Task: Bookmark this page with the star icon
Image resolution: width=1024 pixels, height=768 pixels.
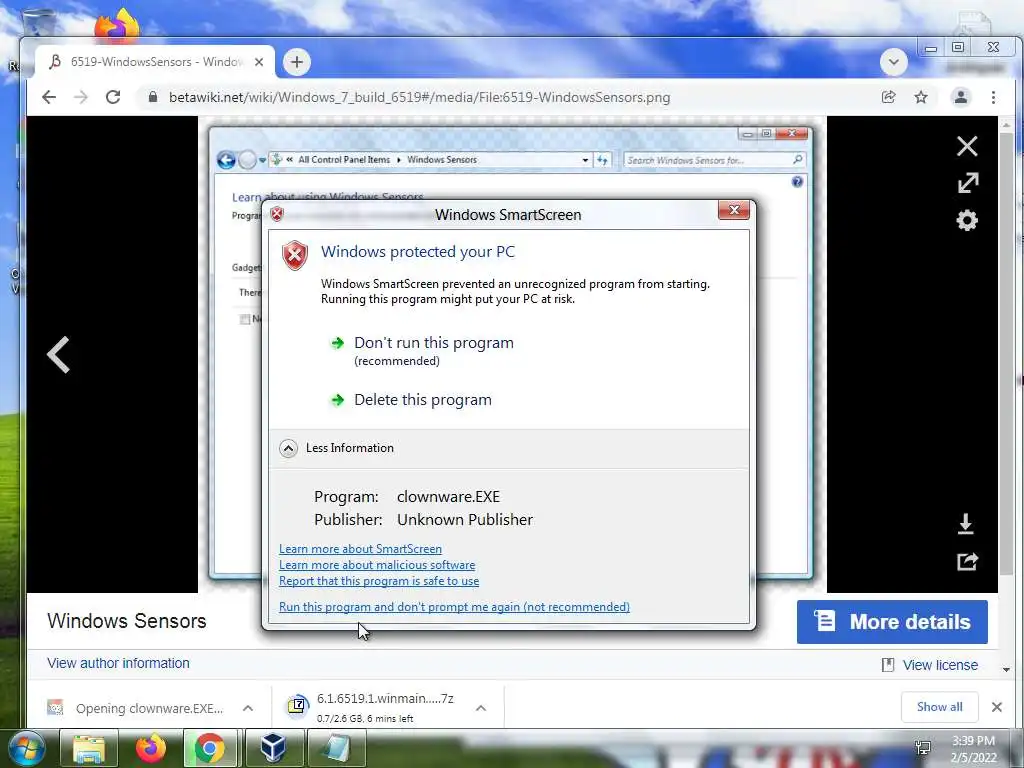Action: (x=921, y=97)
